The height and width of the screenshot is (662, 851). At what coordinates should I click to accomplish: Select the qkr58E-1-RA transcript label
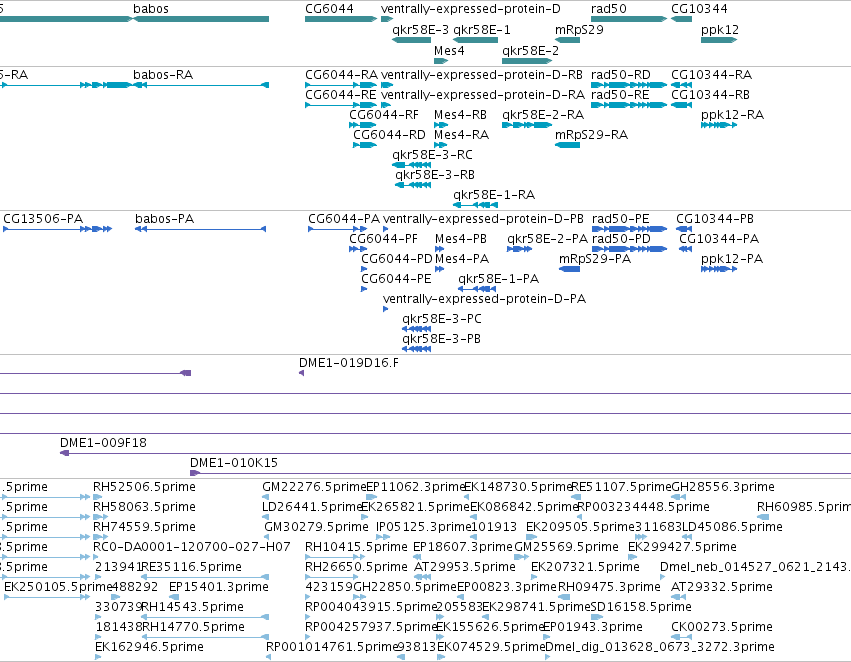point(494,195)
